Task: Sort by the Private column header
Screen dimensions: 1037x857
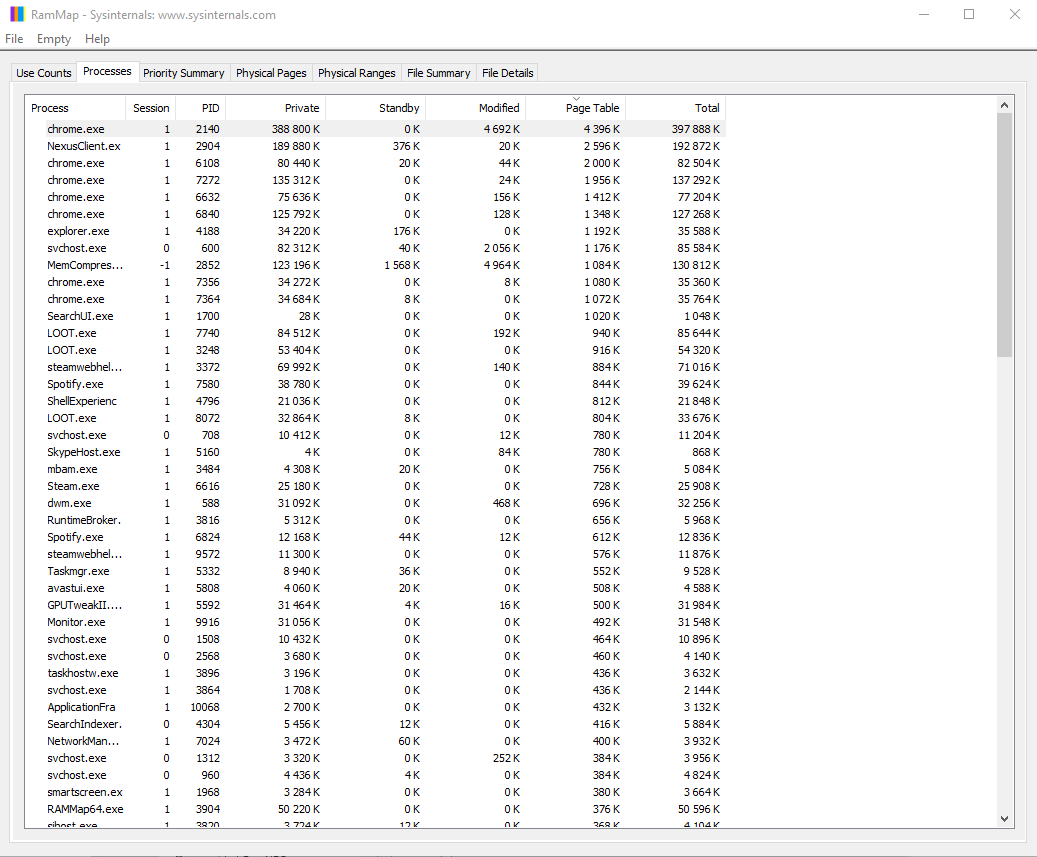Action: click(x=276, y=108)
